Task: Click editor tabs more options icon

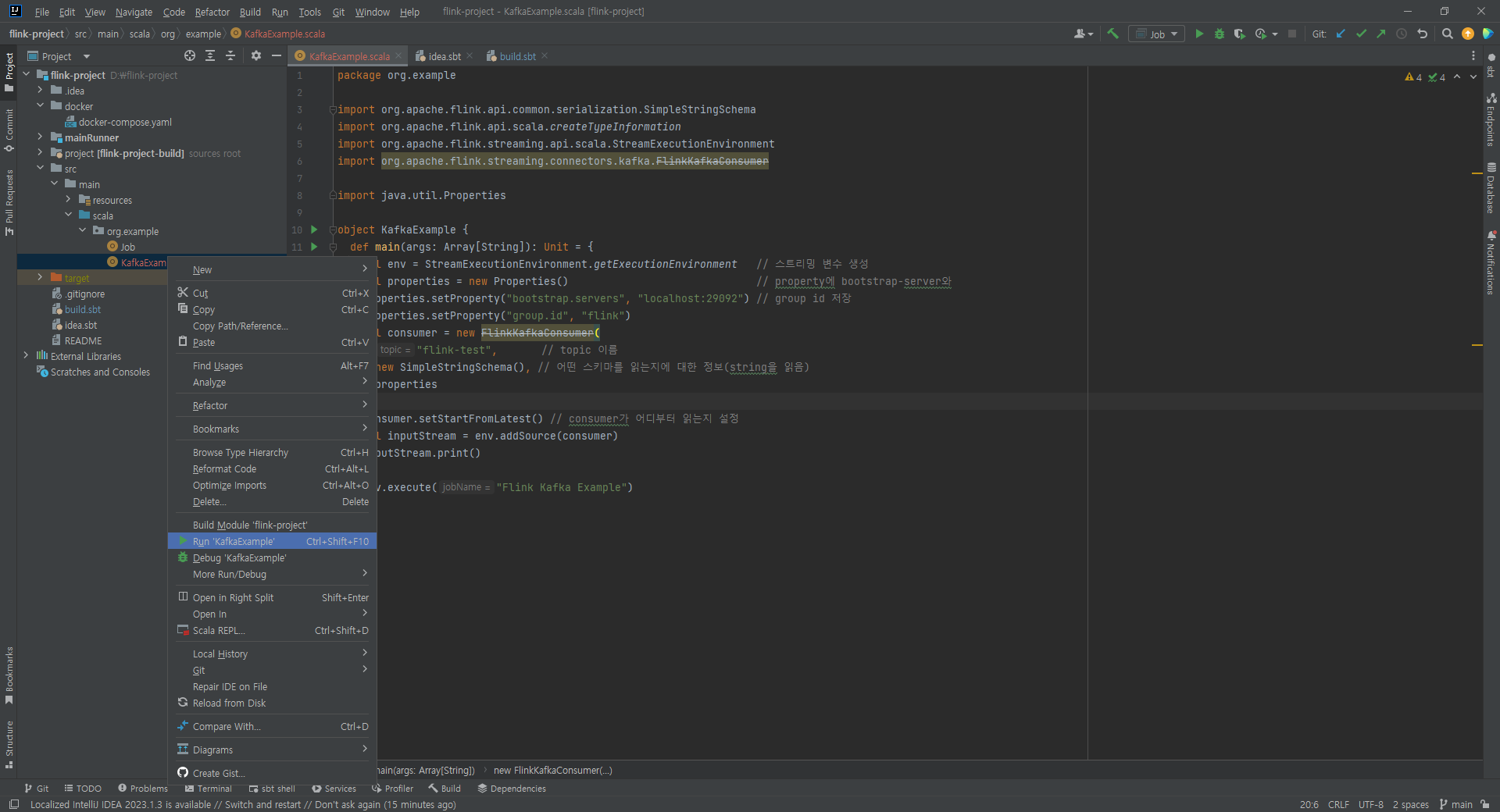Action: coord(1473,55)
